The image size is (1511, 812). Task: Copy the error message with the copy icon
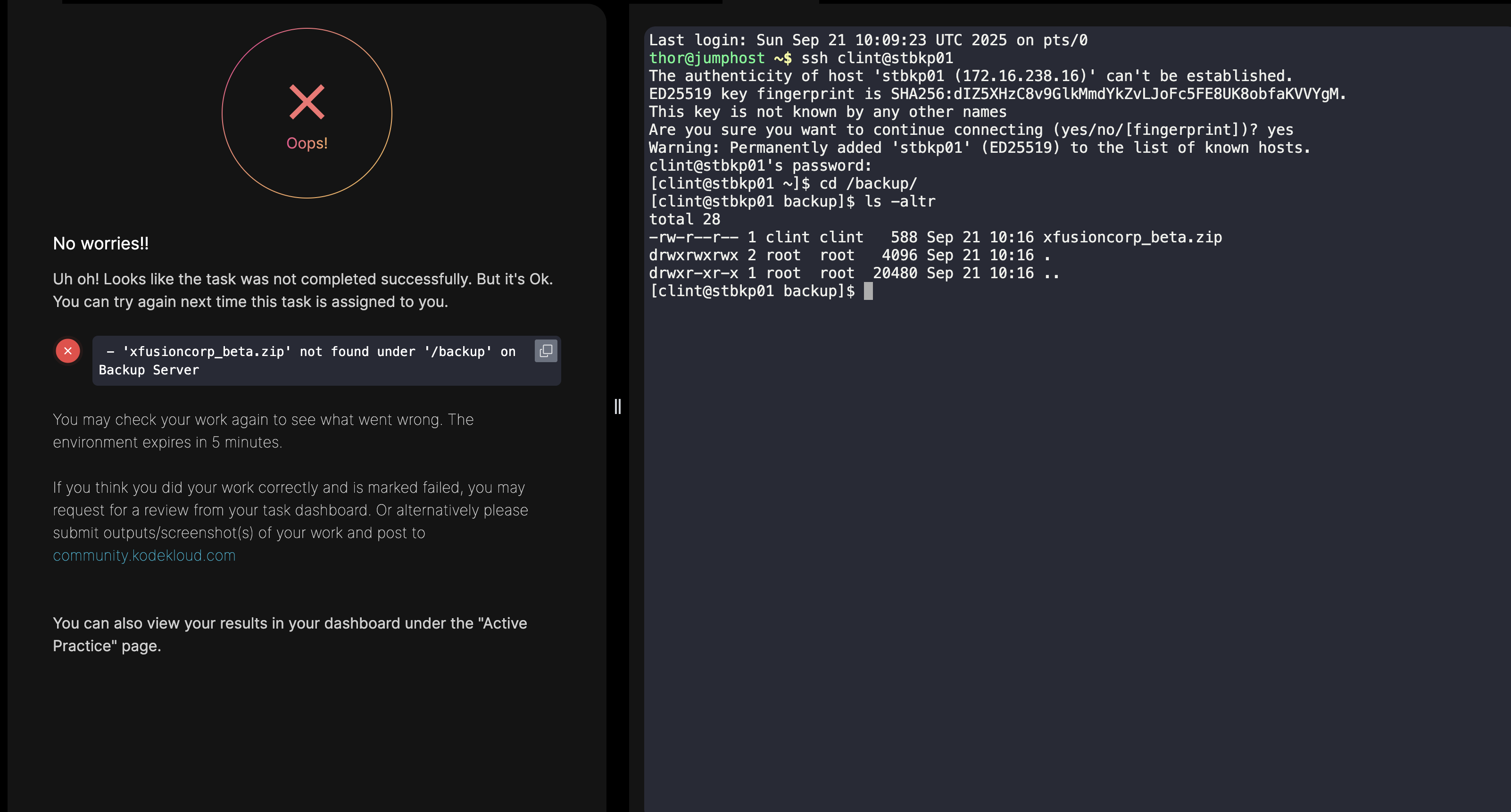pos(546,351)
